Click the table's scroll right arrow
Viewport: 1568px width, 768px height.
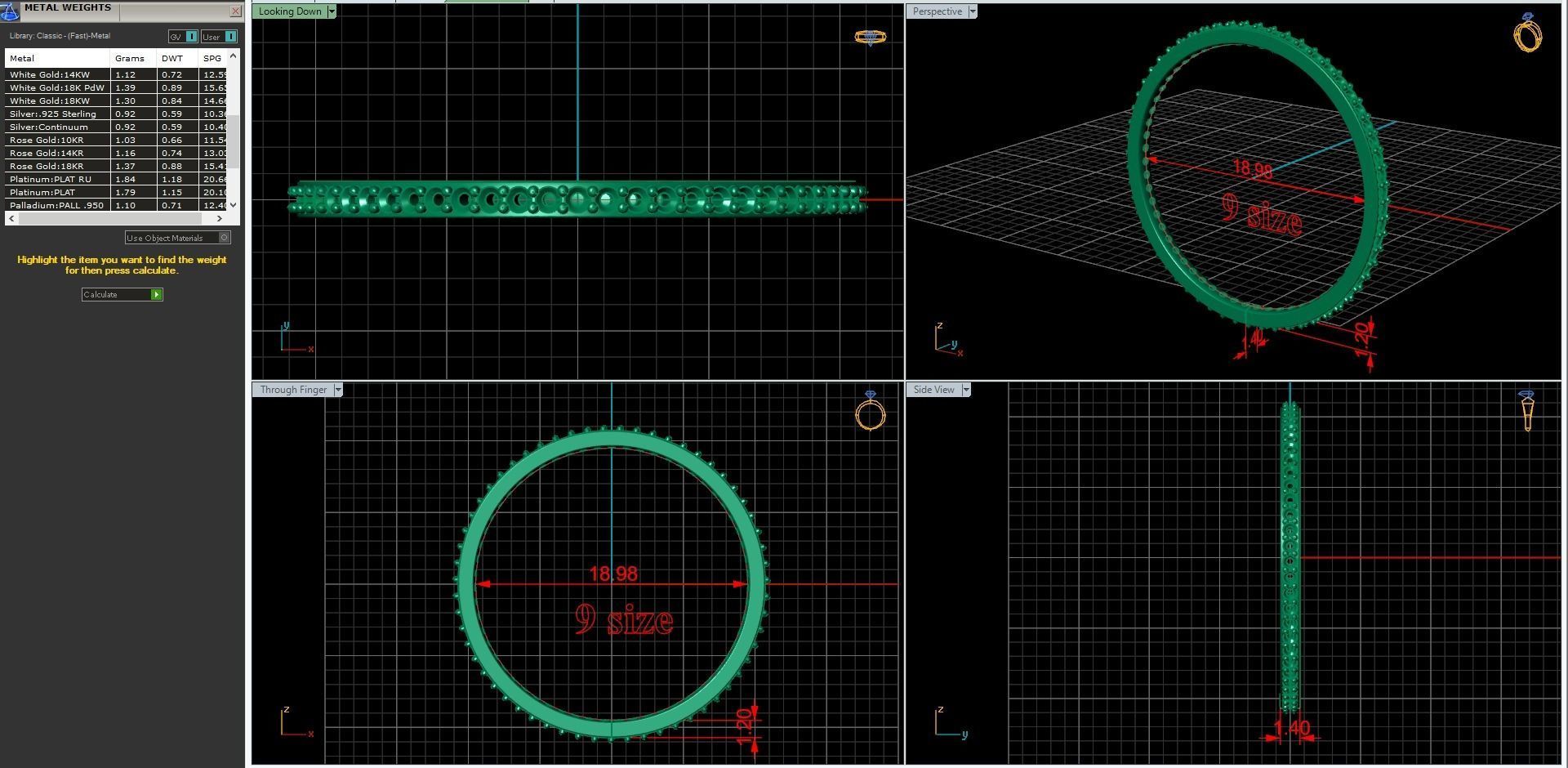point(220,218)
